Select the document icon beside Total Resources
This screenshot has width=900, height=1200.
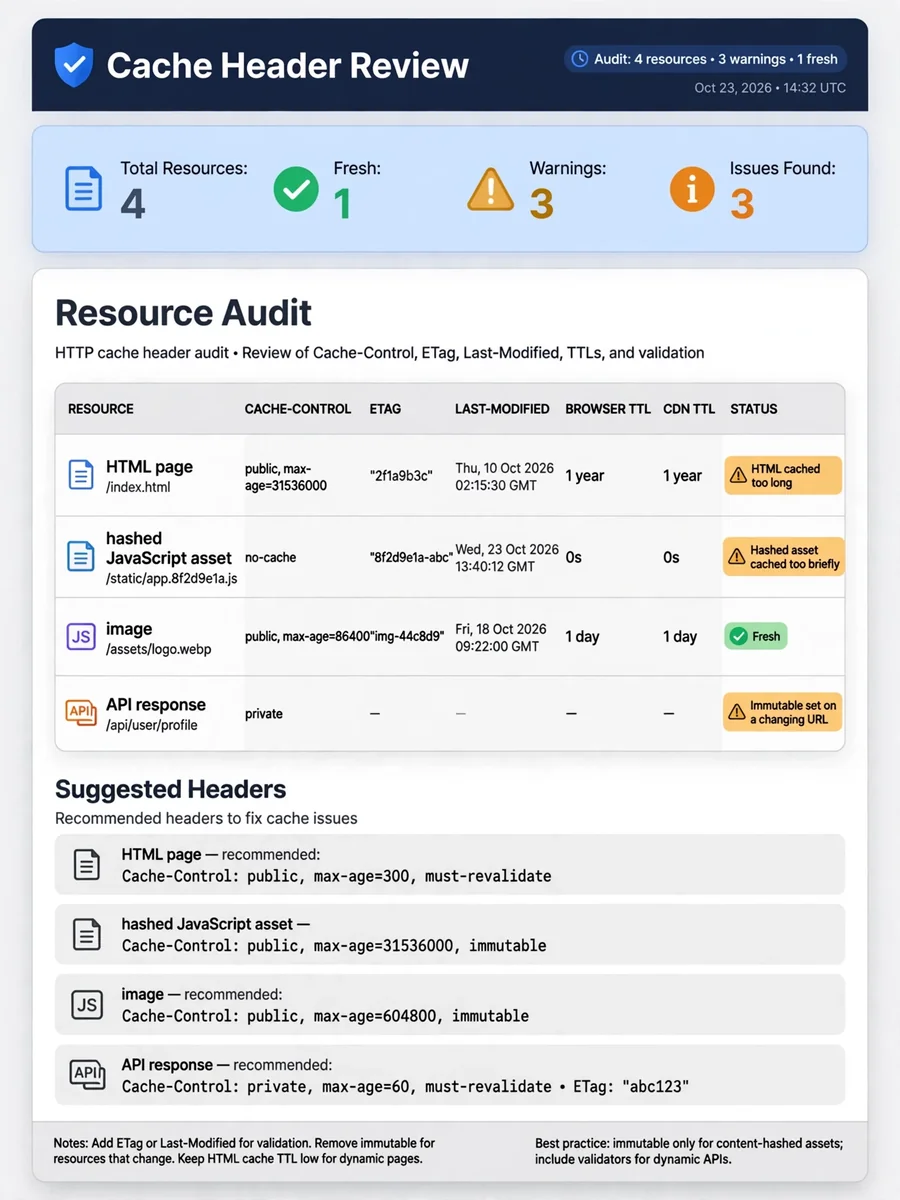(x=83, y=189)
